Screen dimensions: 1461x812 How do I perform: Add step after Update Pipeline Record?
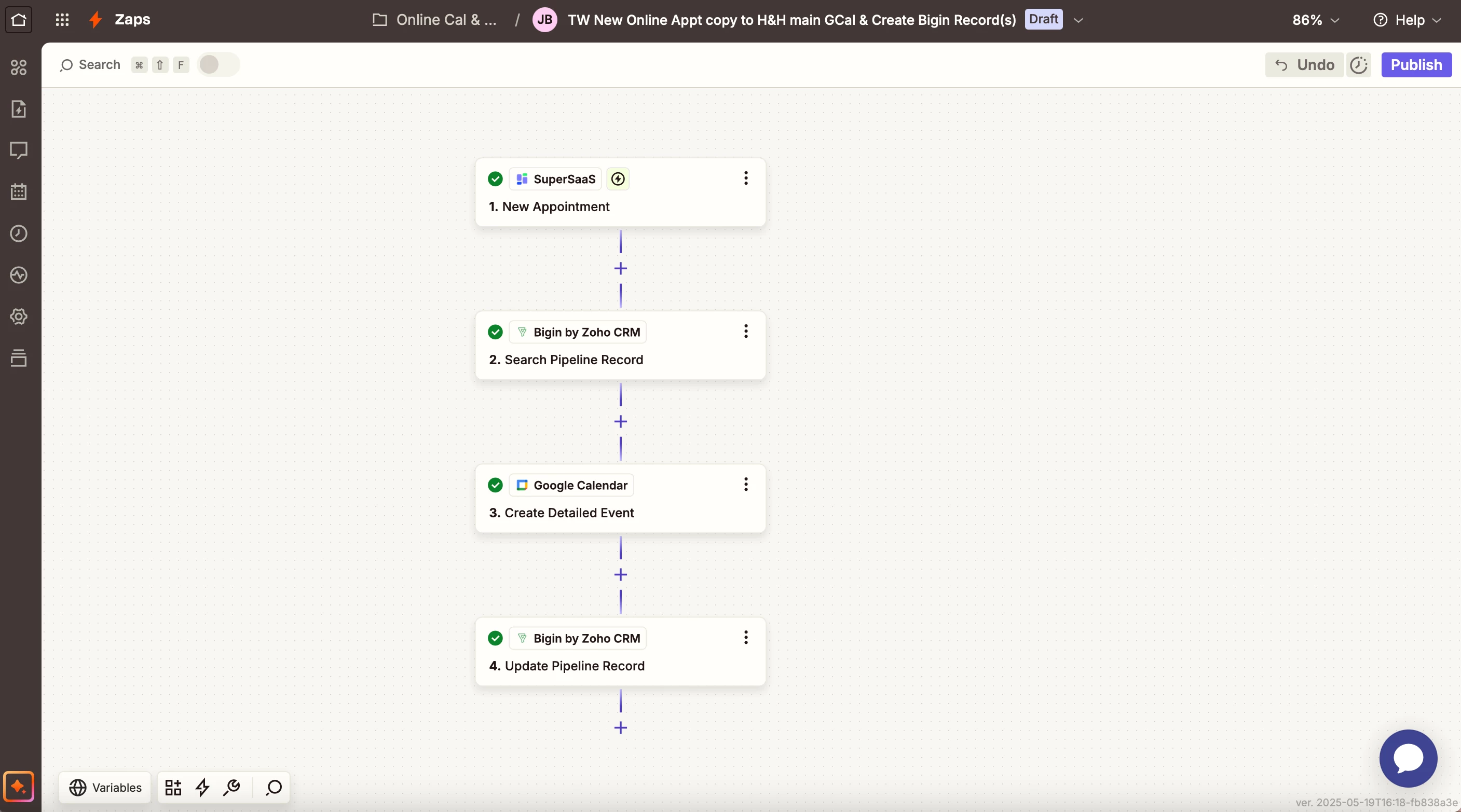point(621,727)
